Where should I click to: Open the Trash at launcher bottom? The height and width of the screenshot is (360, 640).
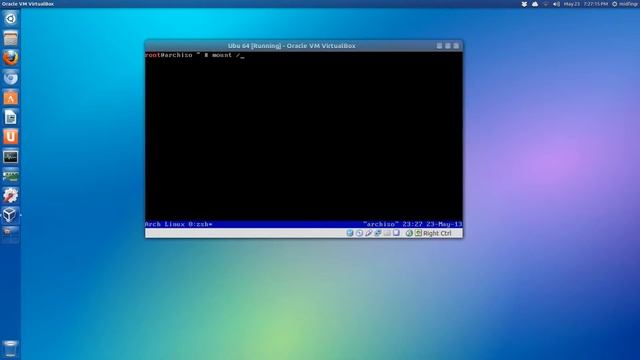click(11, 349)
